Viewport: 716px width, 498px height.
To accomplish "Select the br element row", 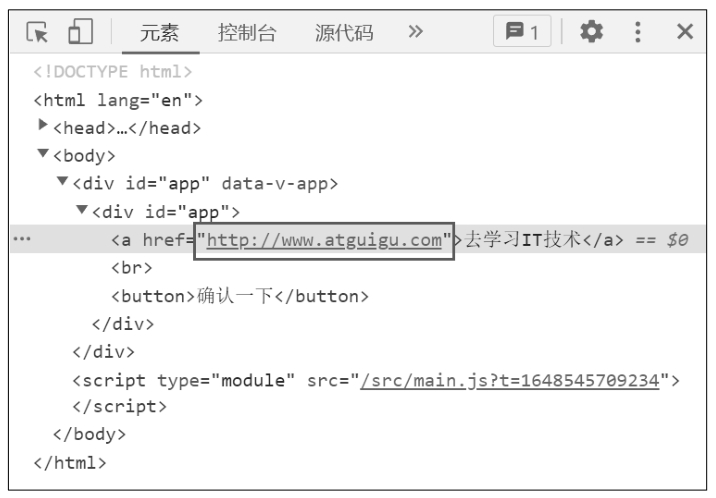I will (x=131, y=269).
